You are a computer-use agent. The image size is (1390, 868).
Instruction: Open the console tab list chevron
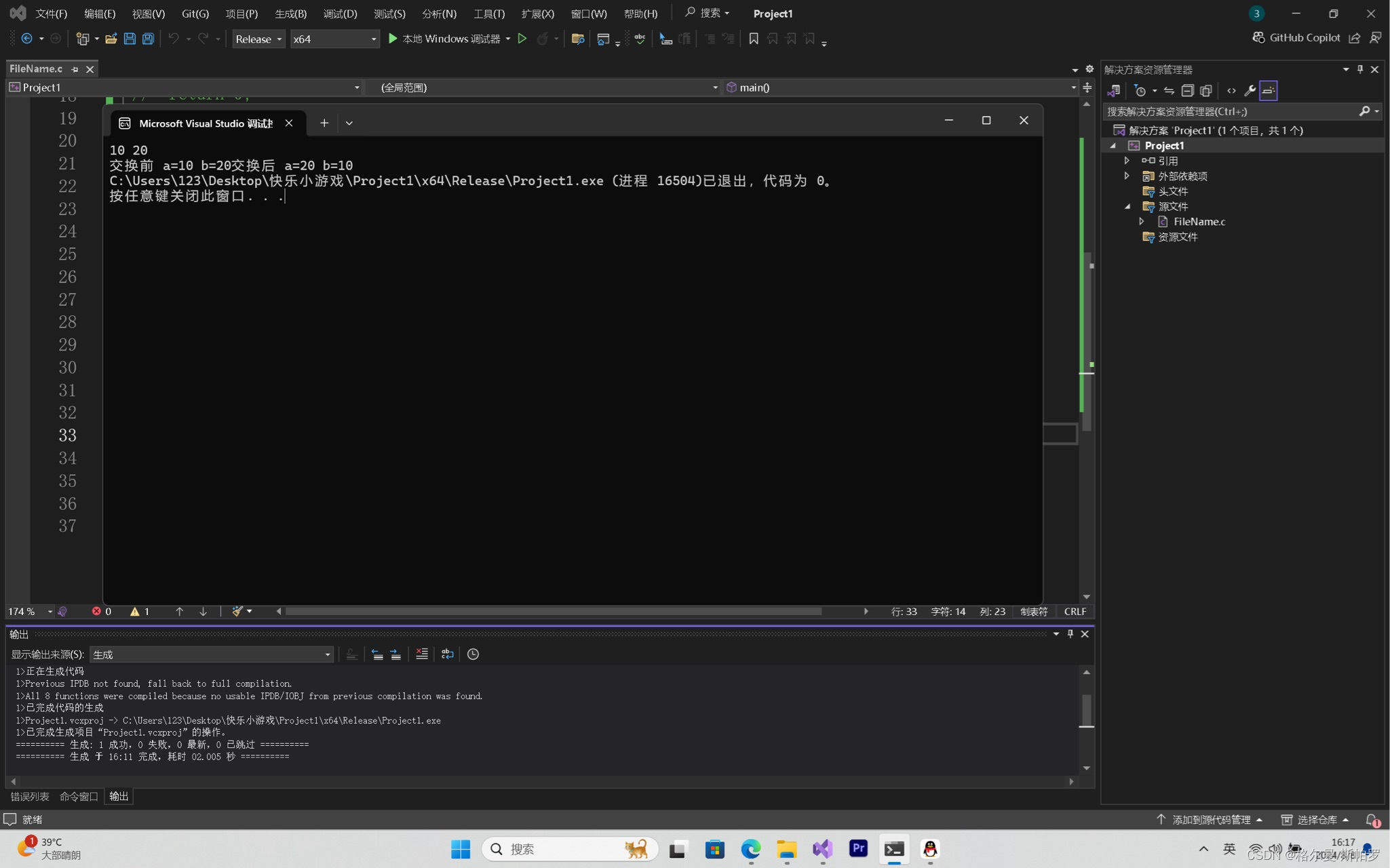[349, 123]
